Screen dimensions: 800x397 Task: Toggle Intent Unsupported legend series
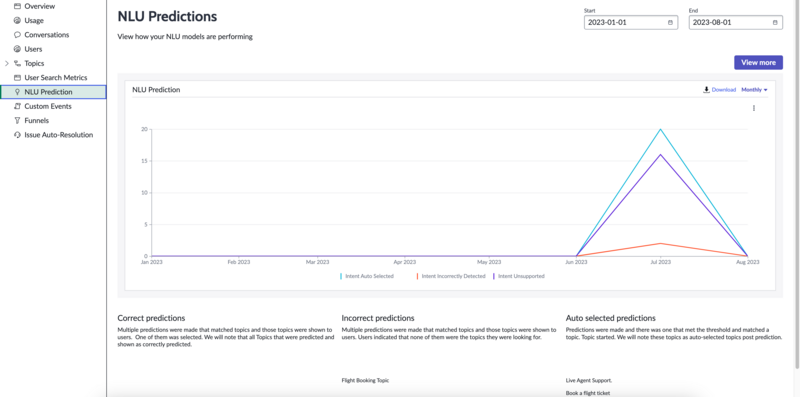click(x=518, y=276)
